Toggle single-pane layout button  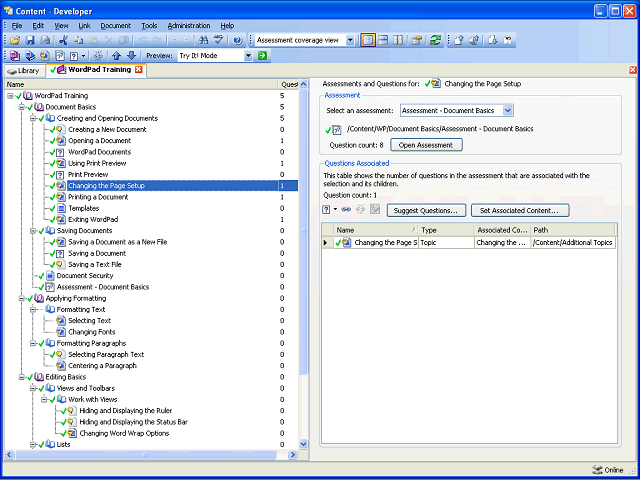pyautogui.click(x=368, y=40)
